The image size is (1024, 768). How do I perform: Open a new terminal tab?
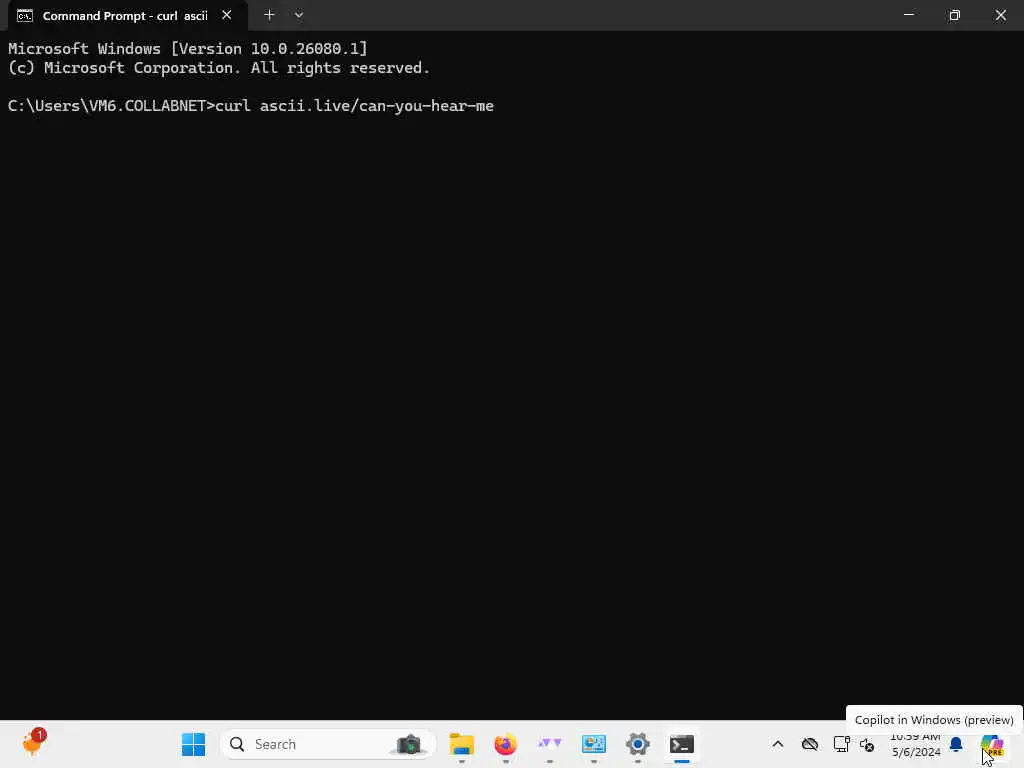(269, 15)
